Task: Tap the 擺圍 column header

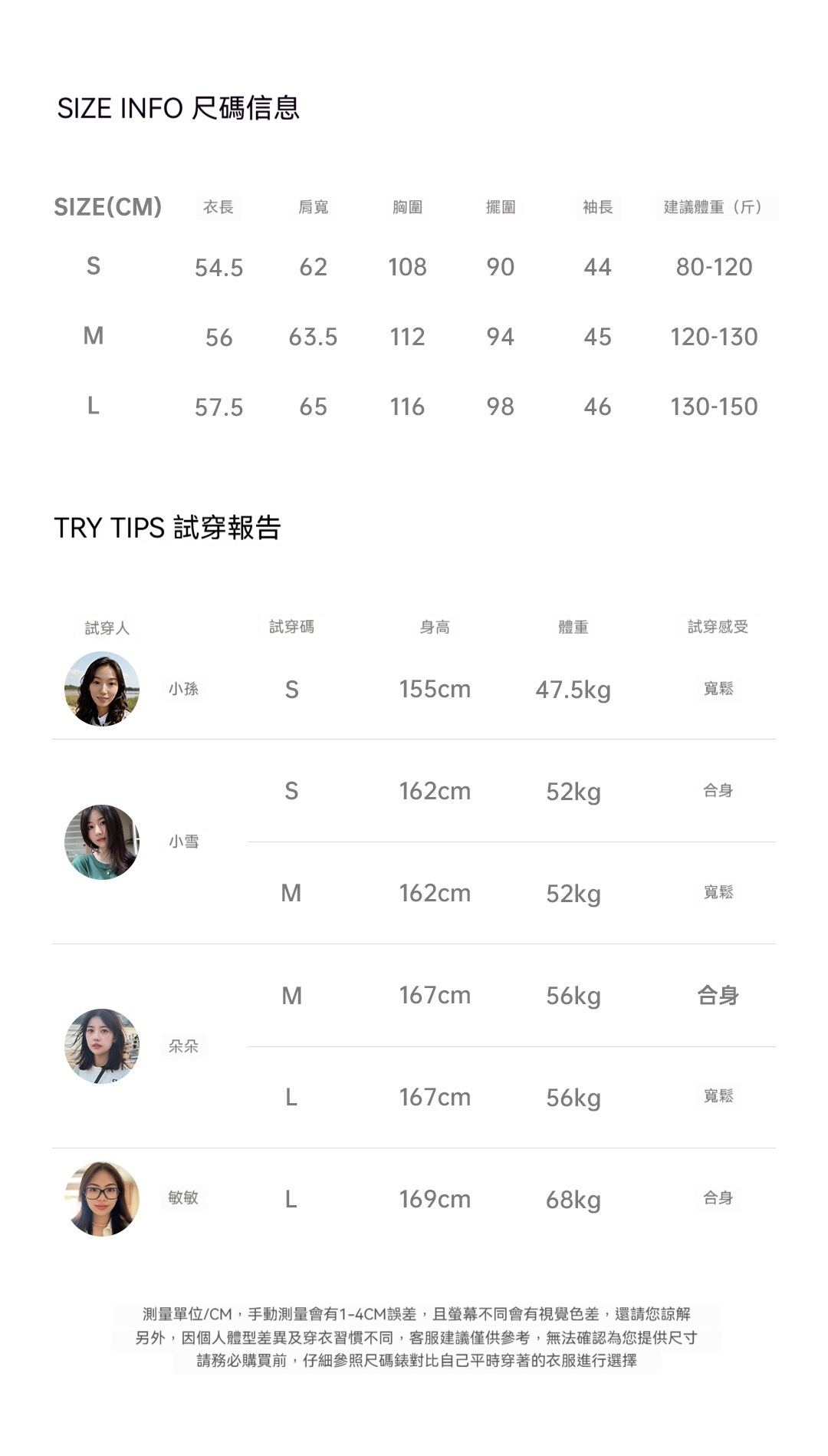Action: (x=501, y=207)
